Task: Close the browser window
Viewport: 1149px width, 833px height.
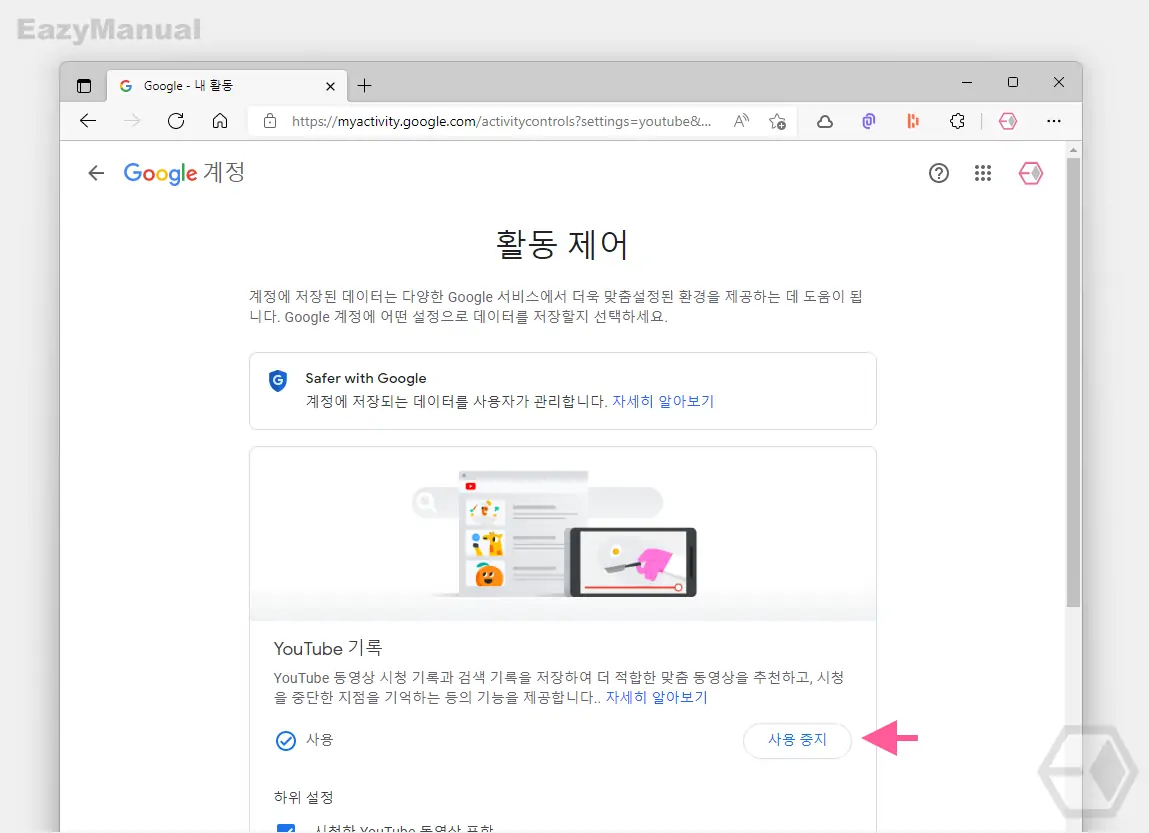Action: (1059, 82)
